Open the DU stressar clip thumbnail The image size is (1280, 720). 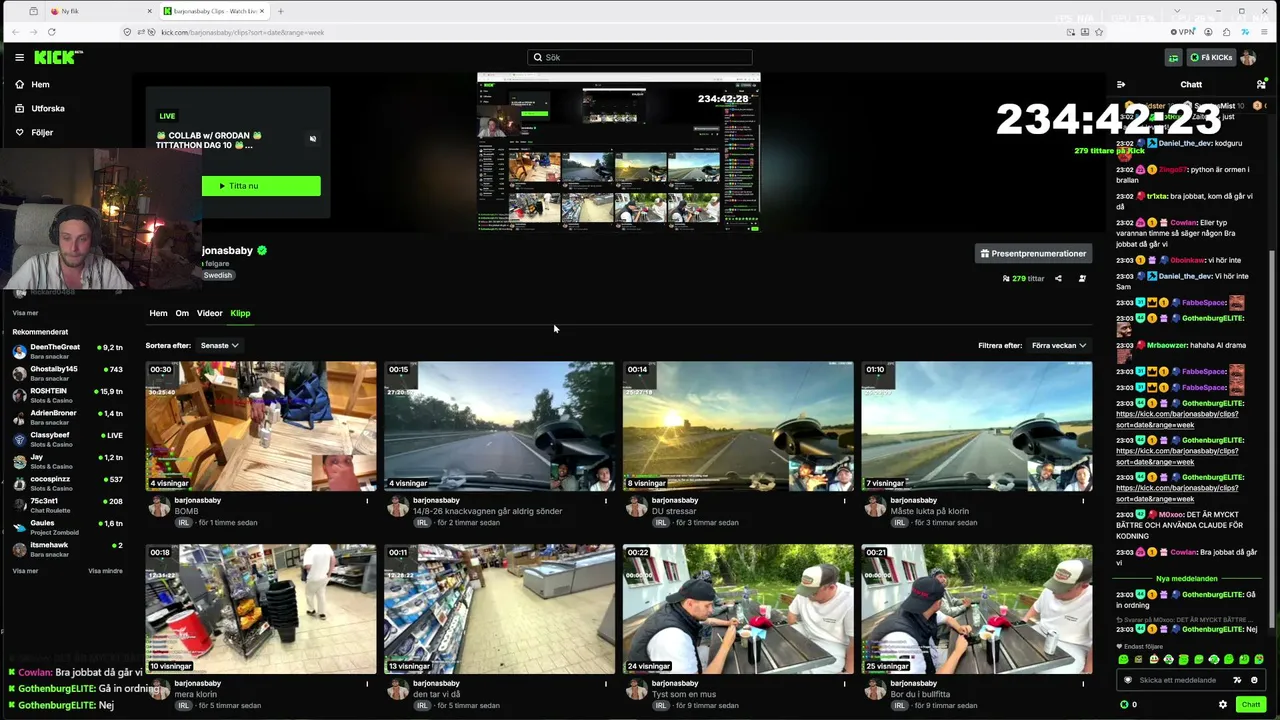pos(738,426)
